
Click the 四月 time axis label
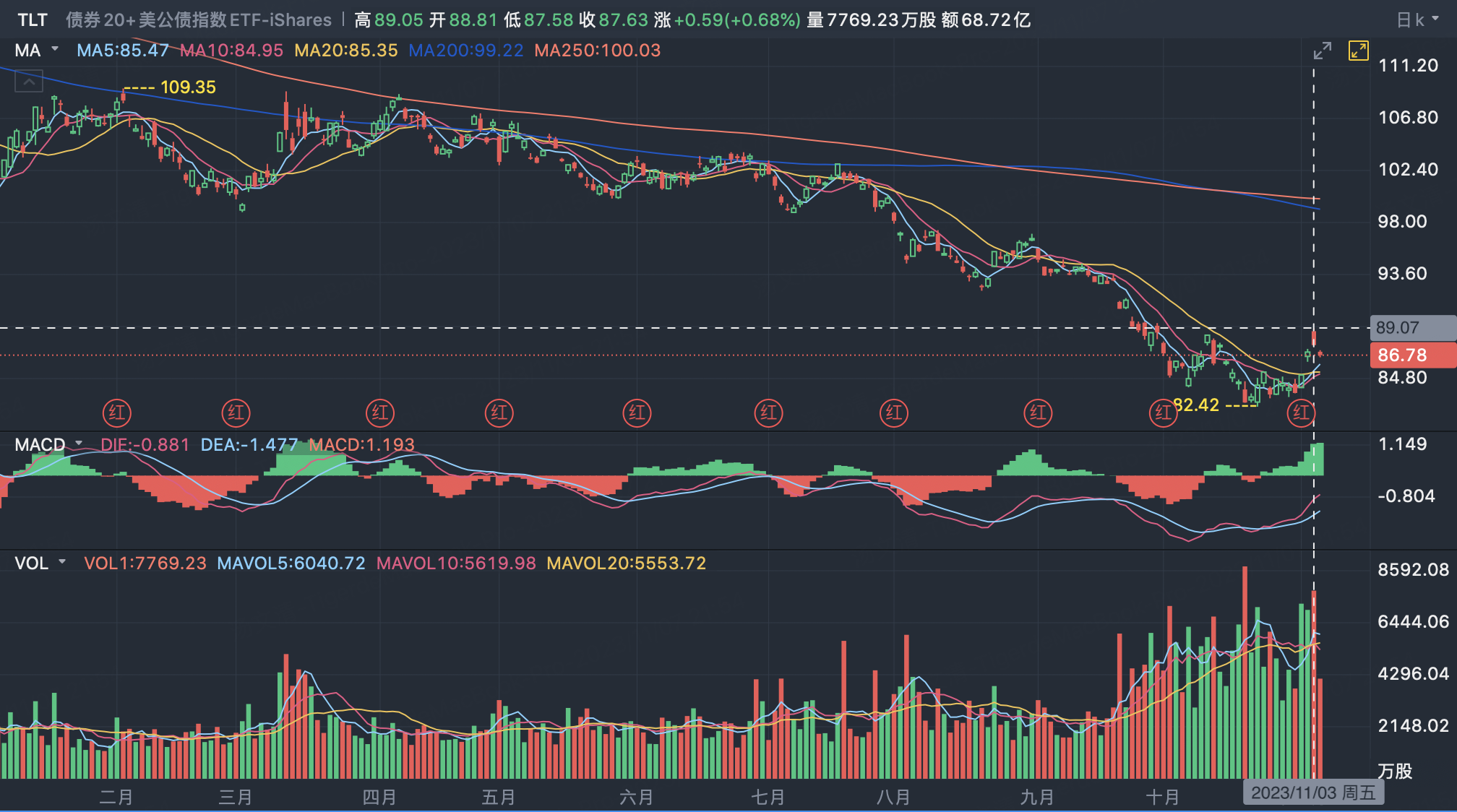pos(379,797)
